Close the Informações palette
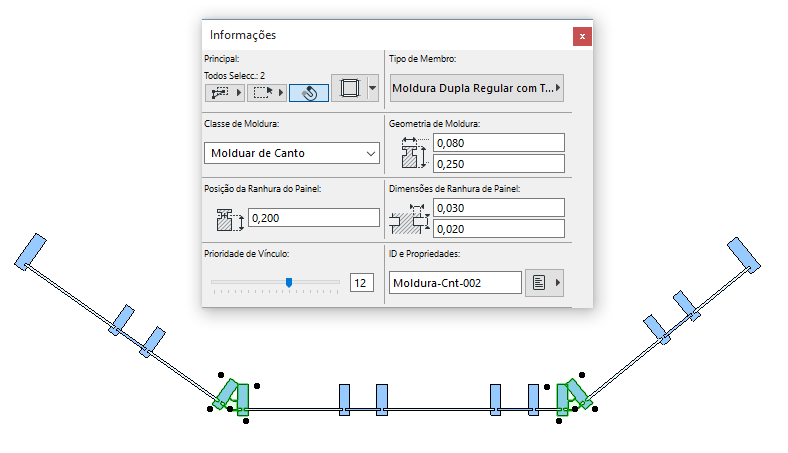The image size is (788, 453). coord(582,36)
